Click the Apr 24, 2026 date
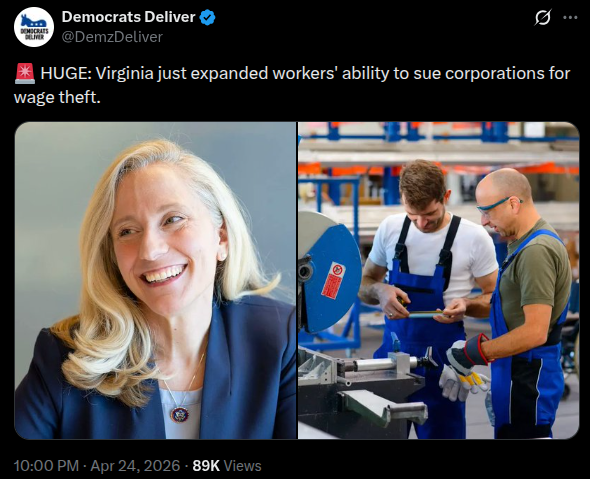Viewport: 590px width, 479px height. click(x=135, y=466)
